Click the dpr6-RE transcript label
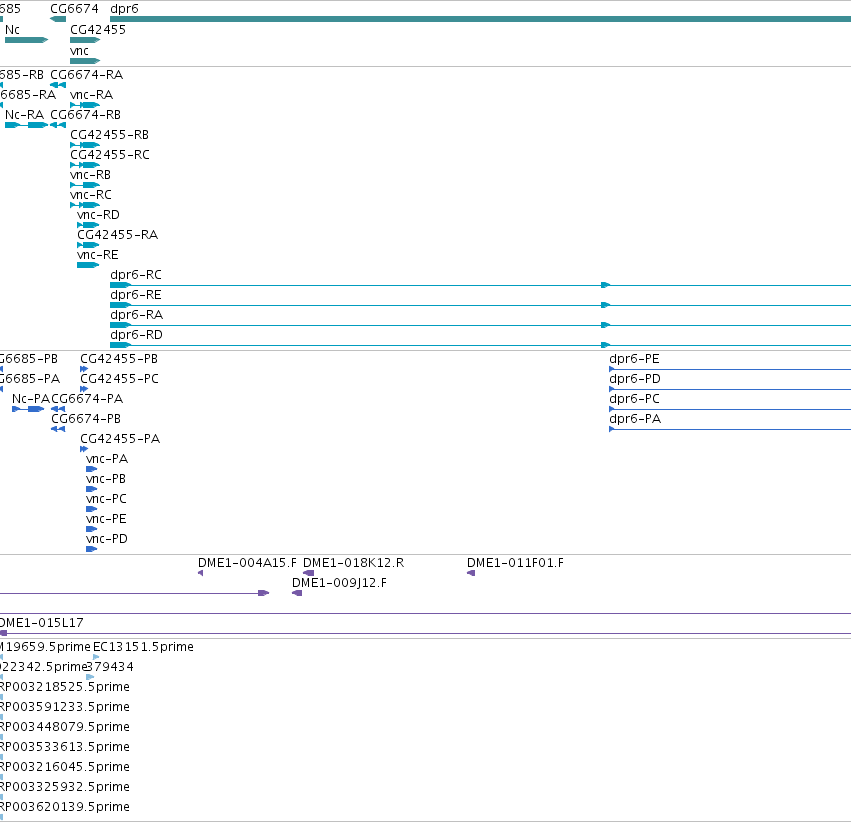 136,295
